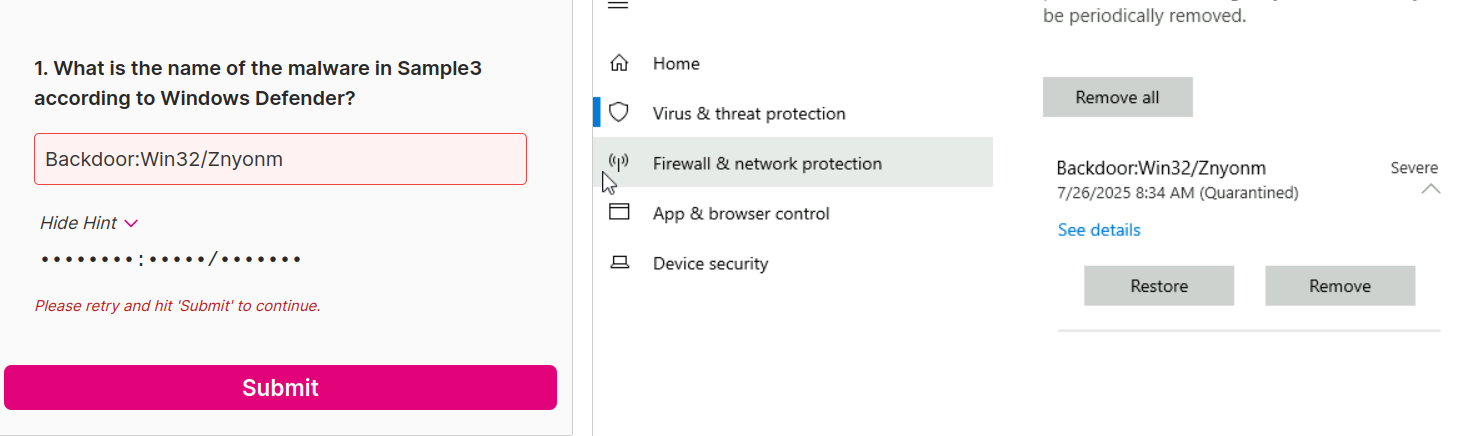Viewport: 1478px width, 436px height.
Task: Click the Remove button for Znyonm threat
Action: click(x=1340, y=286)
